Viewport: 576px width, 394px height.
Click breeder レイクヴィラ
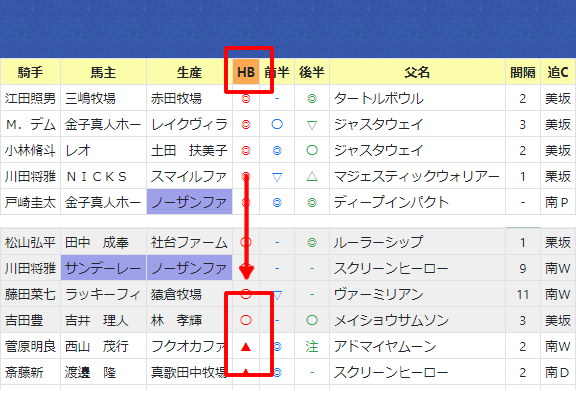(189, 124)
